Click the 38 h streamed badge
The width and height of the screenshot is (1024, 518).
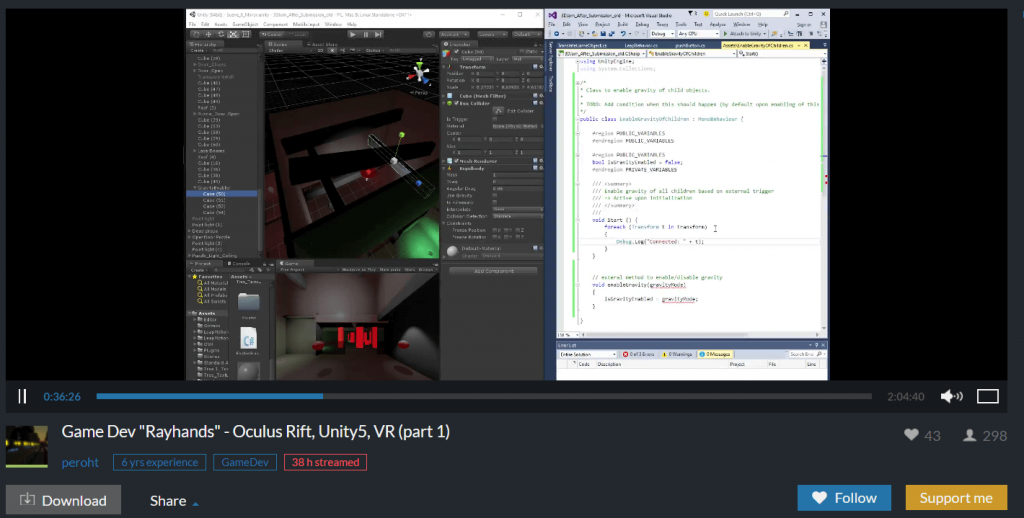(x=325, y=462)
